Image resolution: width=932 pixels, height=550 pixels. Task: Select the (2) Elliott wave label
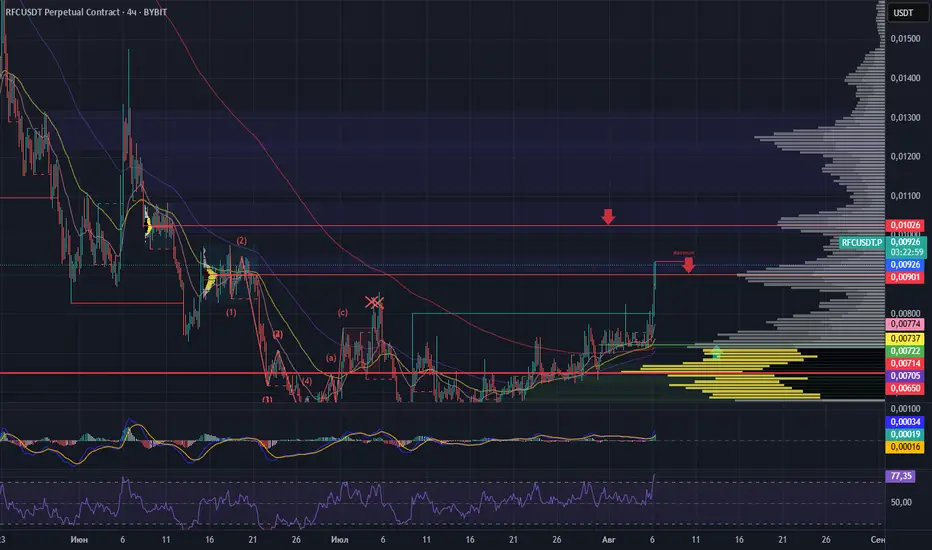[x=241, y=241]
